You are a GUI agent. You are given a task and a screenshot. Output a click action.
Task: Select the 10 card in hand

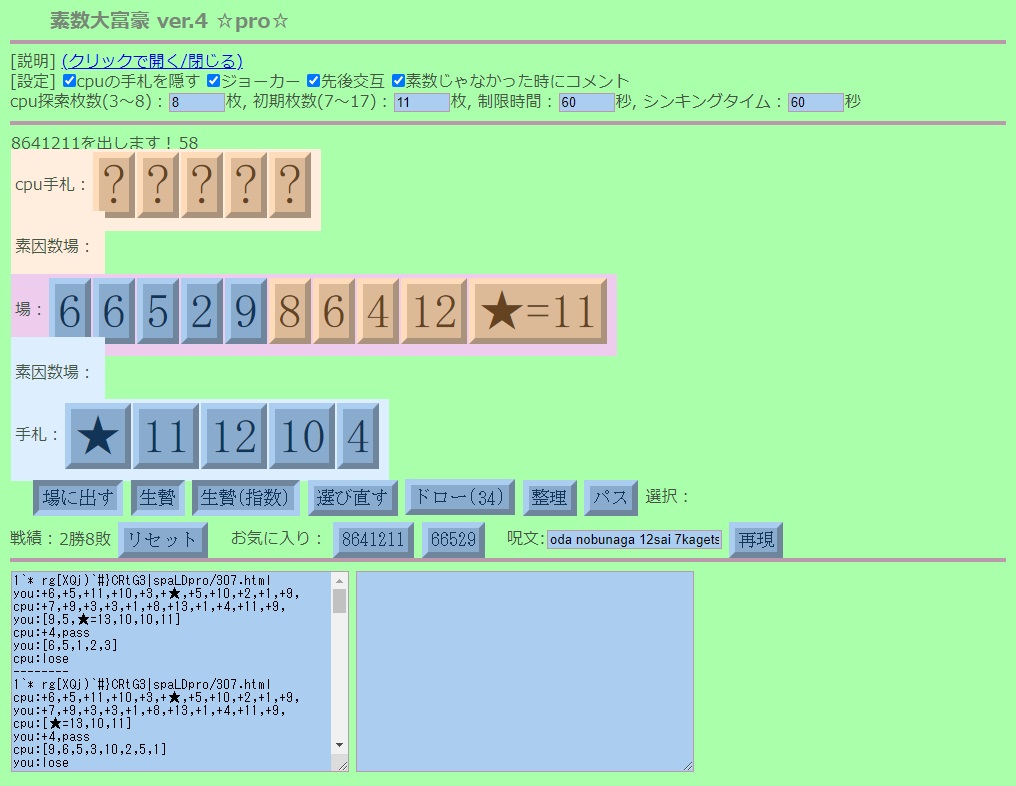[302, 435]
